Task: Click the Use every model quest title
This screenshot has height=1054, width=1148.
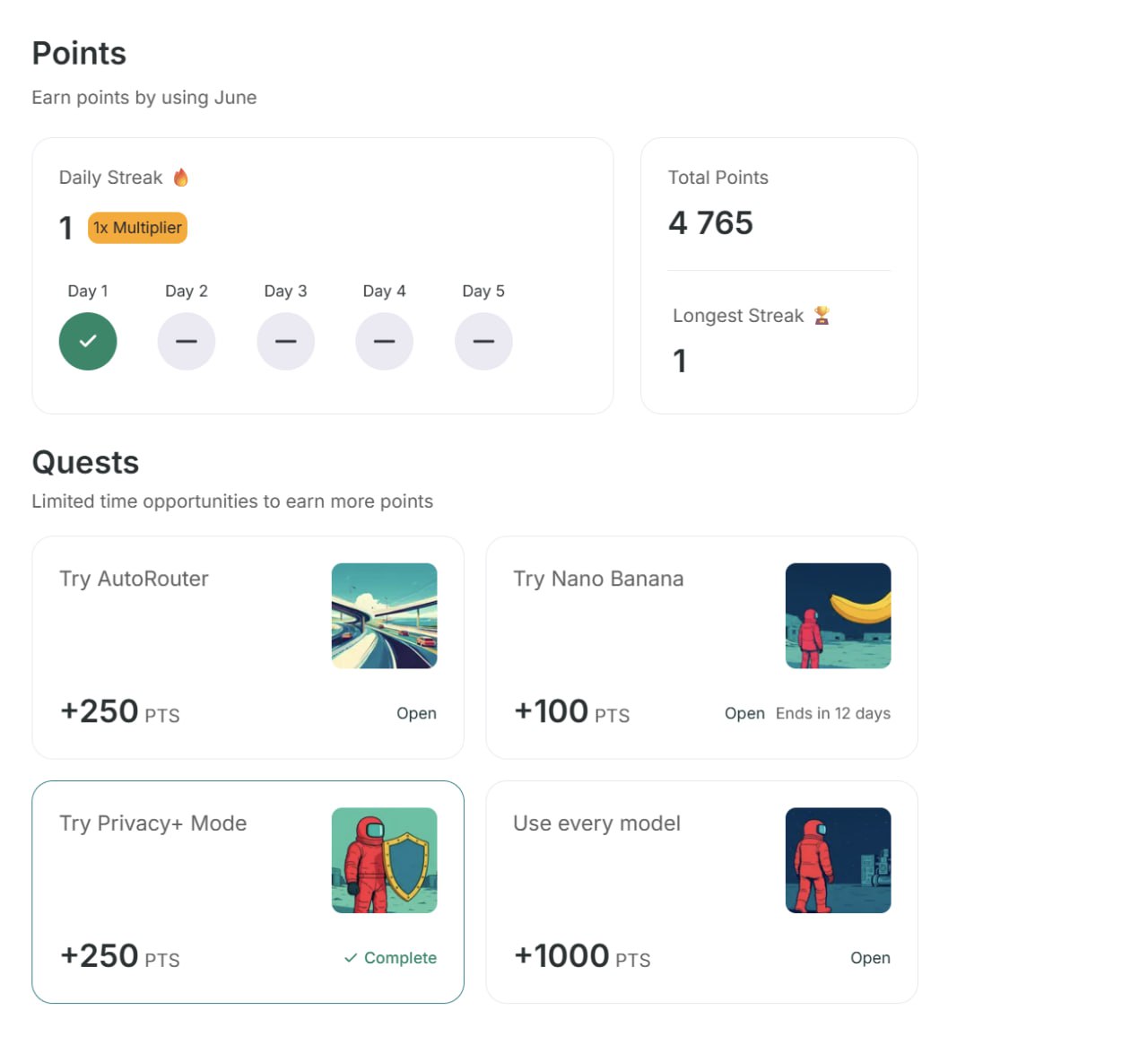Action: pos(596,823)
